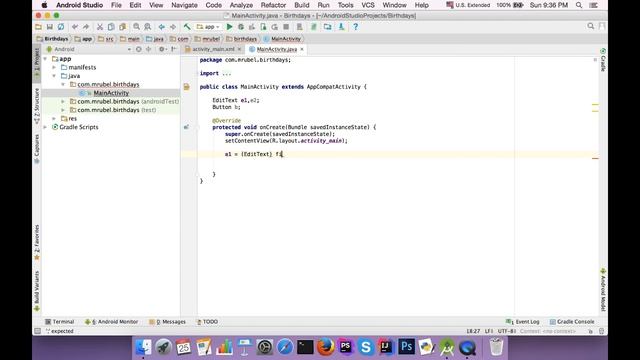Click UTF-8 encoding in status bar

click(x=507, y=331)
